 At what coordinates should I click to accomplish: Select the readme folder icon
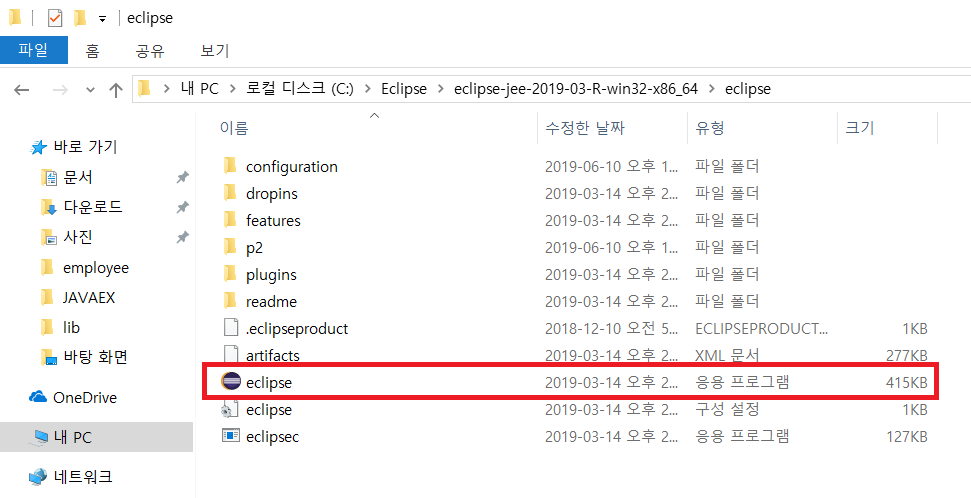pyautogui.click(x=230, y=301)
